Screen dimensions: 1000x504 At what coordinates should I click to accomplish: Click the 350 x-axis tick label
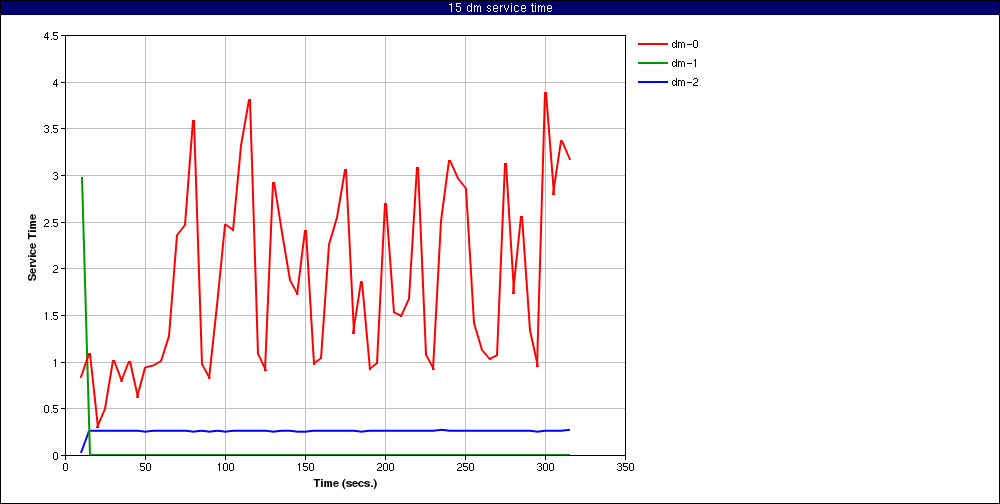626,467
